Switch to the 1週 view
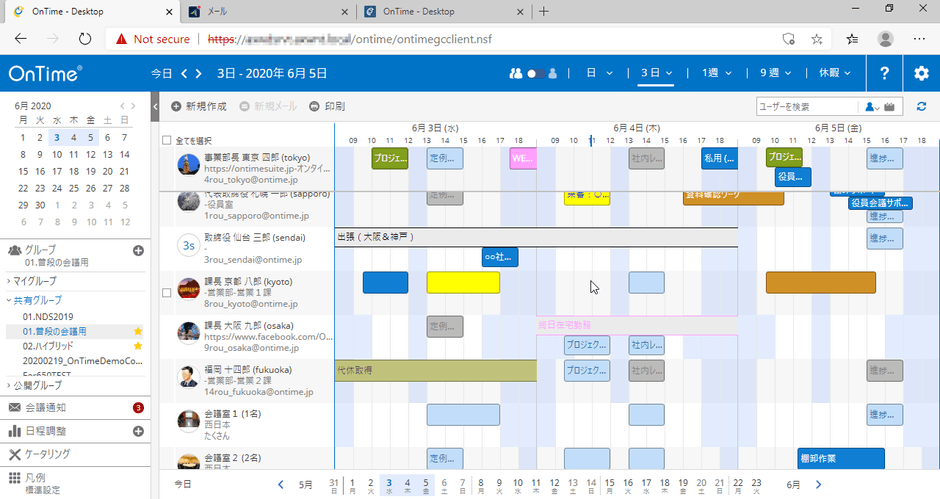 [714, 74]
